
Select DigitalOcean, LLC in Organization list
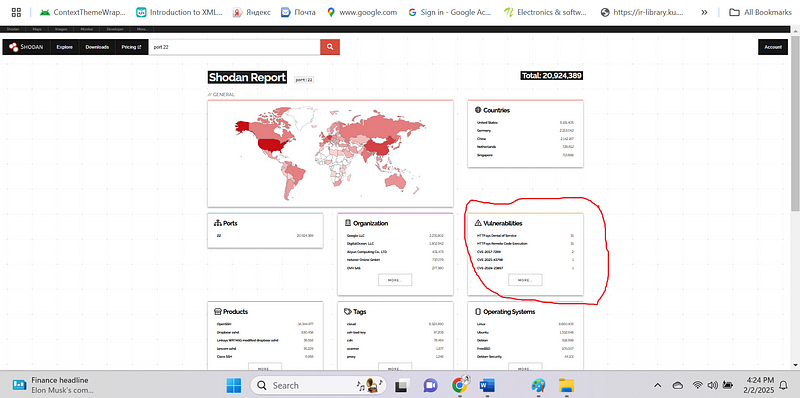click(x=360, y=243)
